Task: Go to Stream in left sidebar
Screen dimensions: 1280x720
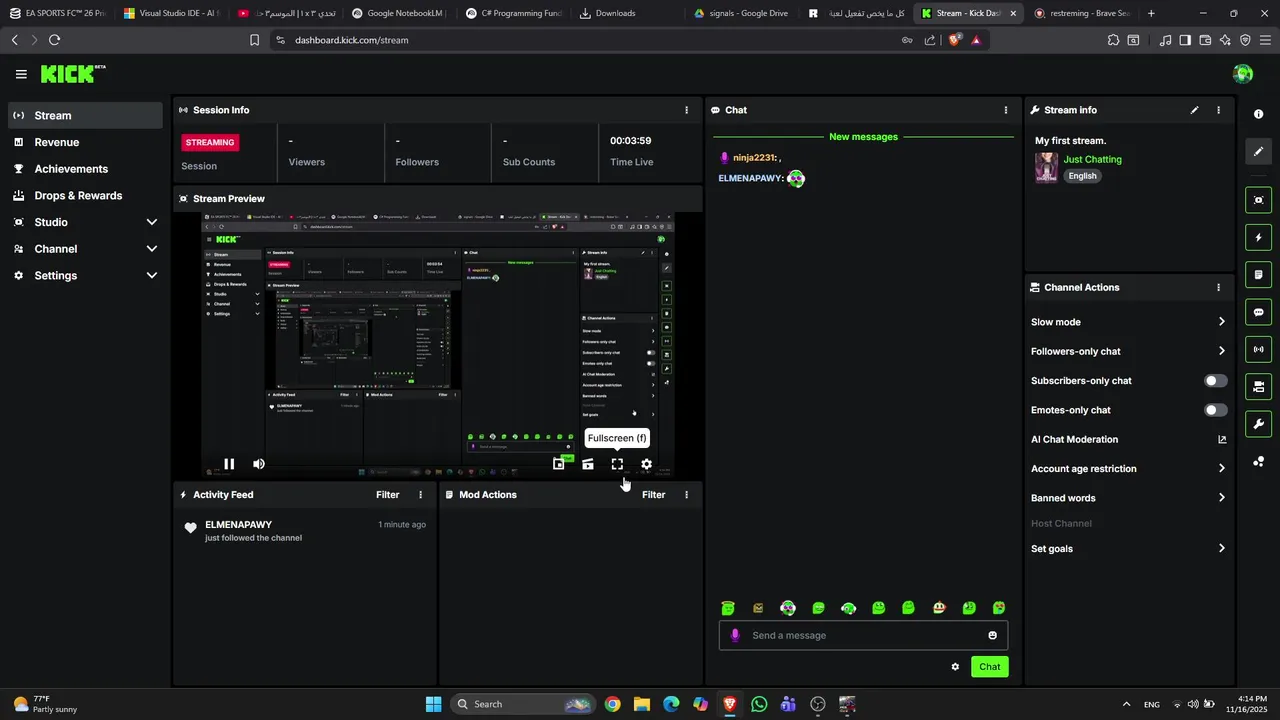Action: (85, 115)
